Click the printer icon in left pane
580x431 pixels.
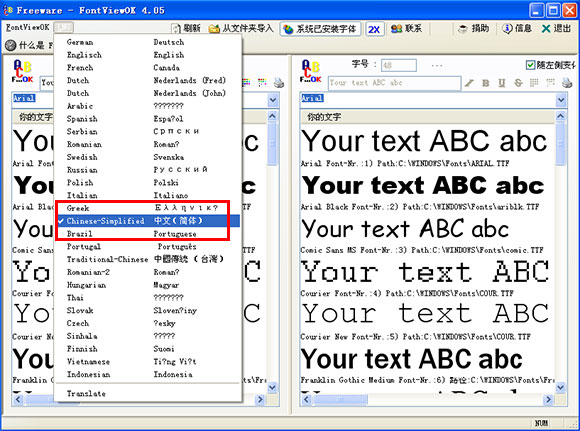[279, 83]
